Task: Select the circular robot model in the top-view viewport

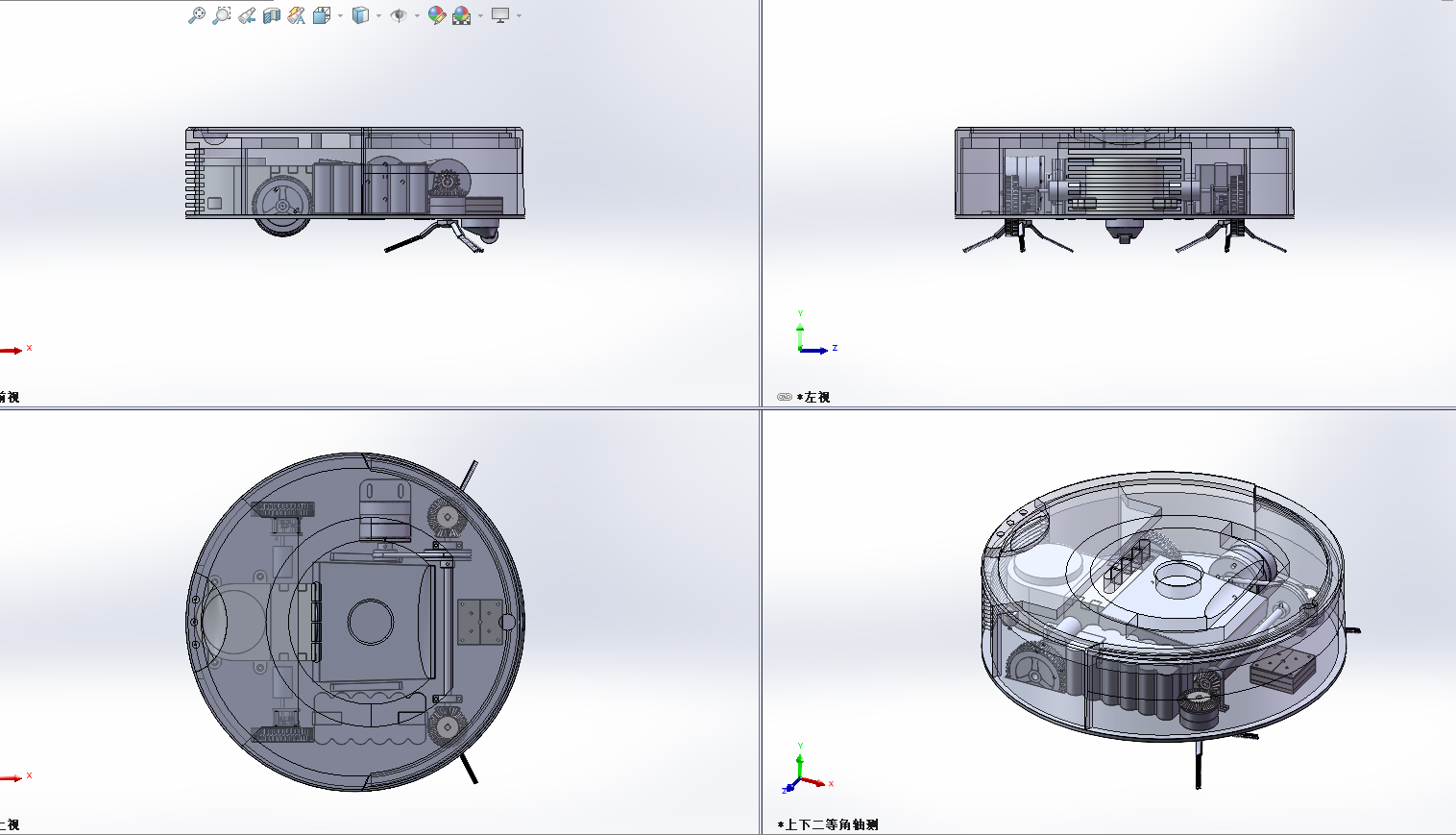Action: (x=355, y=622)
